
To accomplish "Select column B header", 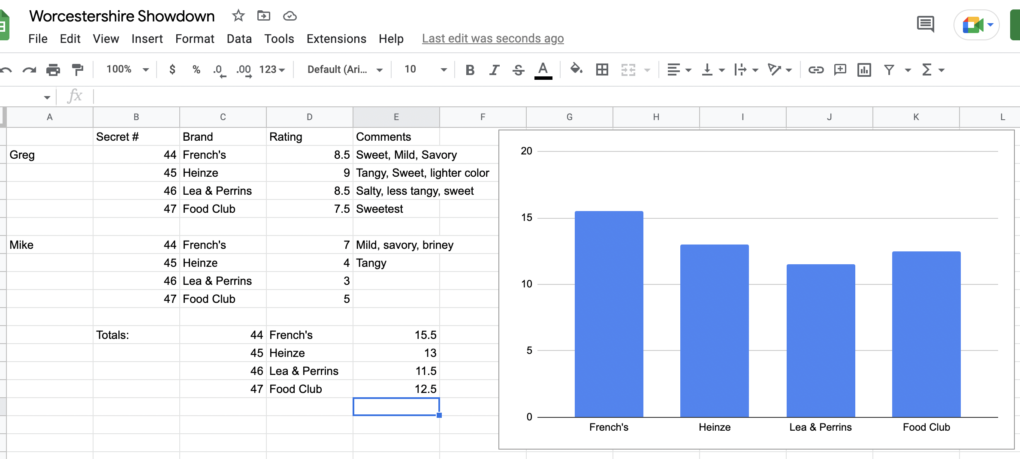I will (x=136, y=117).
